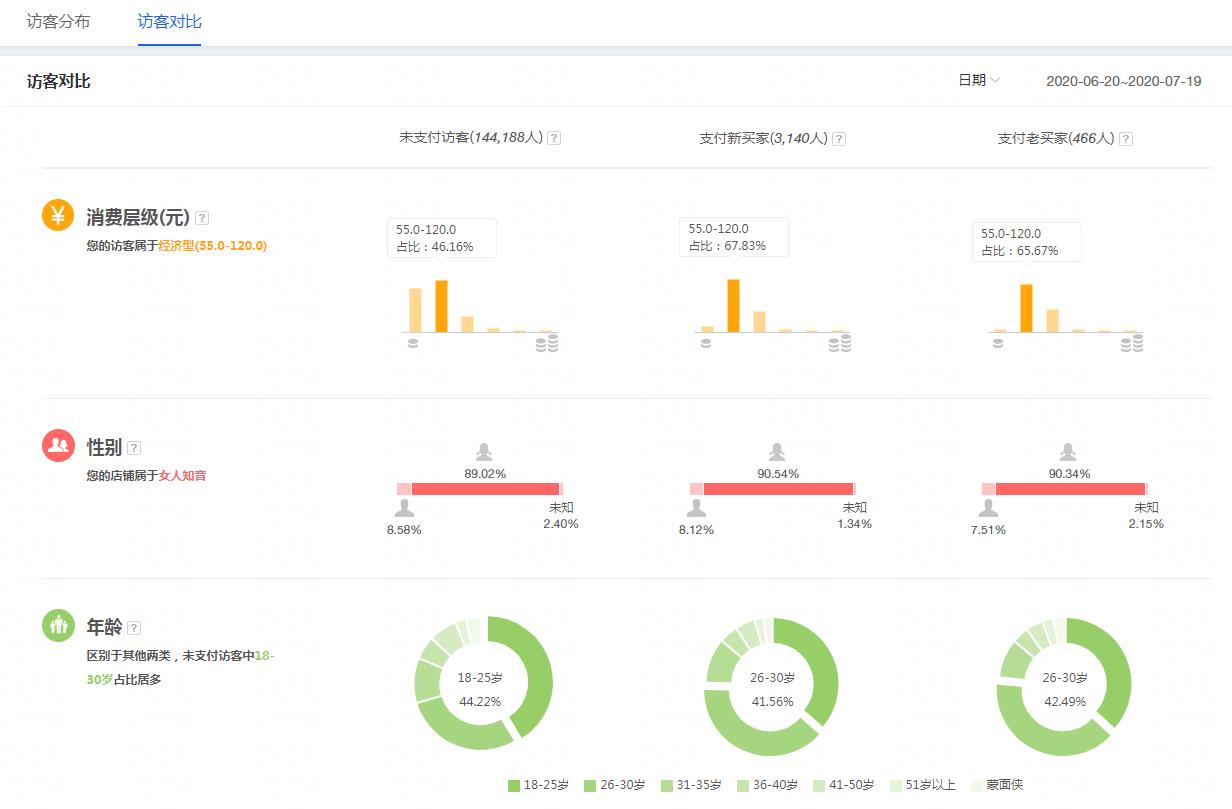Viewport: 1232px width, 809px height.
Task: Click single coin icon under 支付新买家 chart
Action: (x=705, y=343)
